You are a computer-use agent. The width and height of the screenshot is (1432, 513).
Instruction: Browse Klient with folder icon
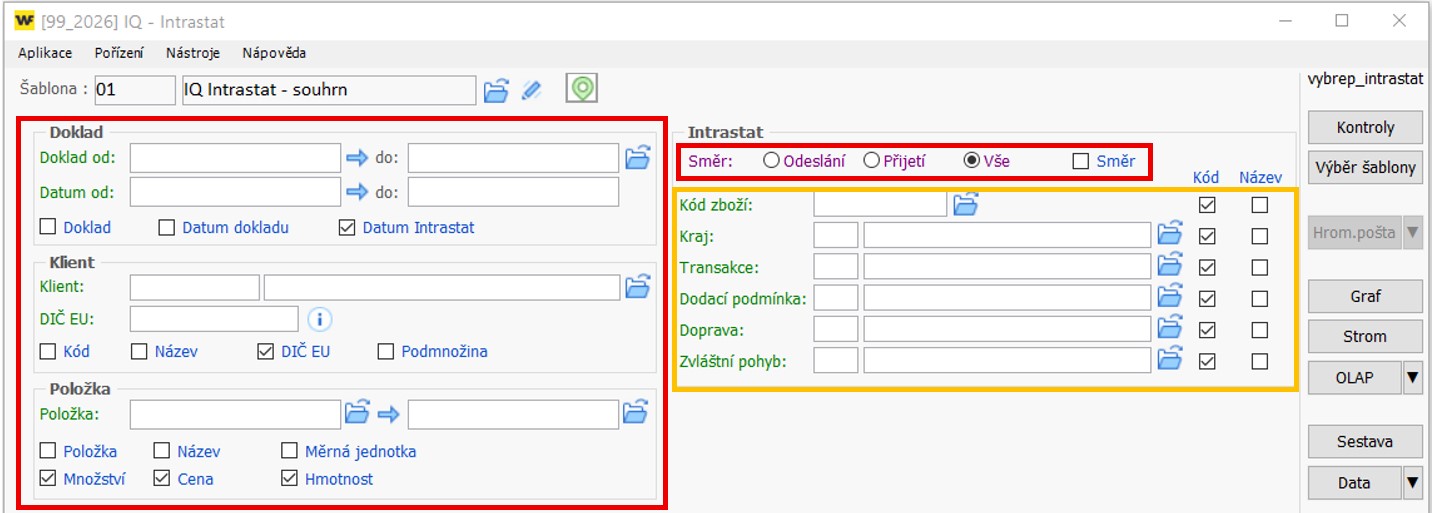[637, 288]
